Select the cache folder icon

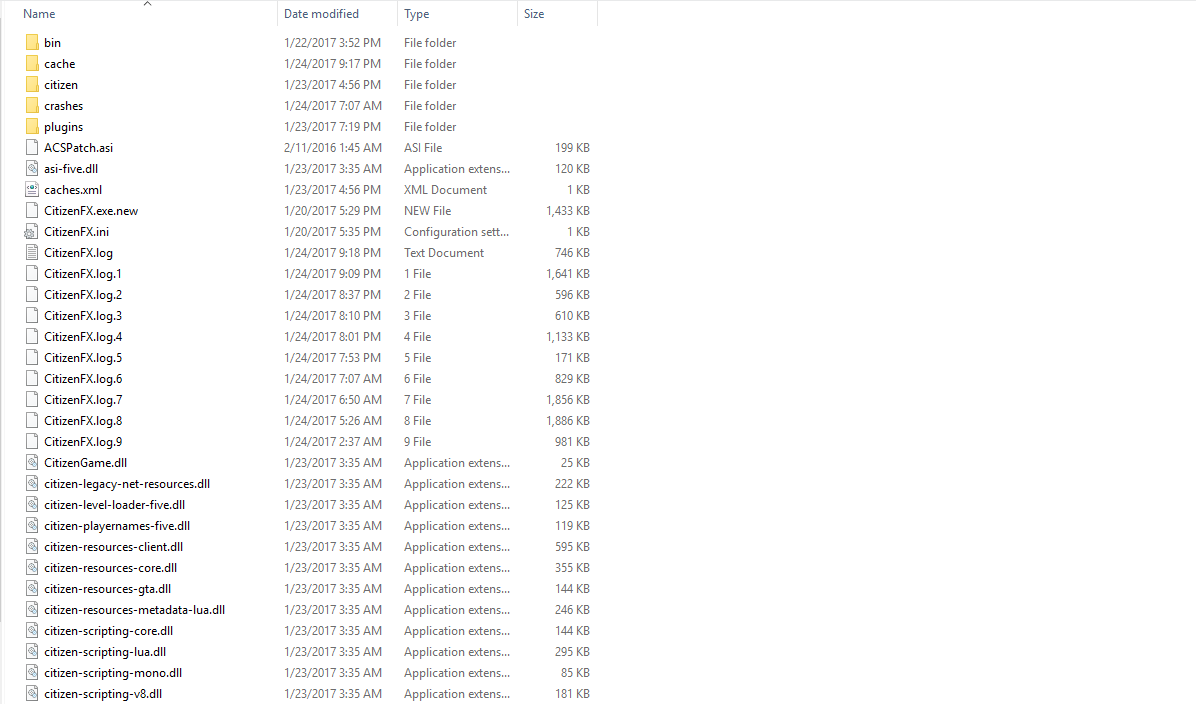[x=32, y=63]
